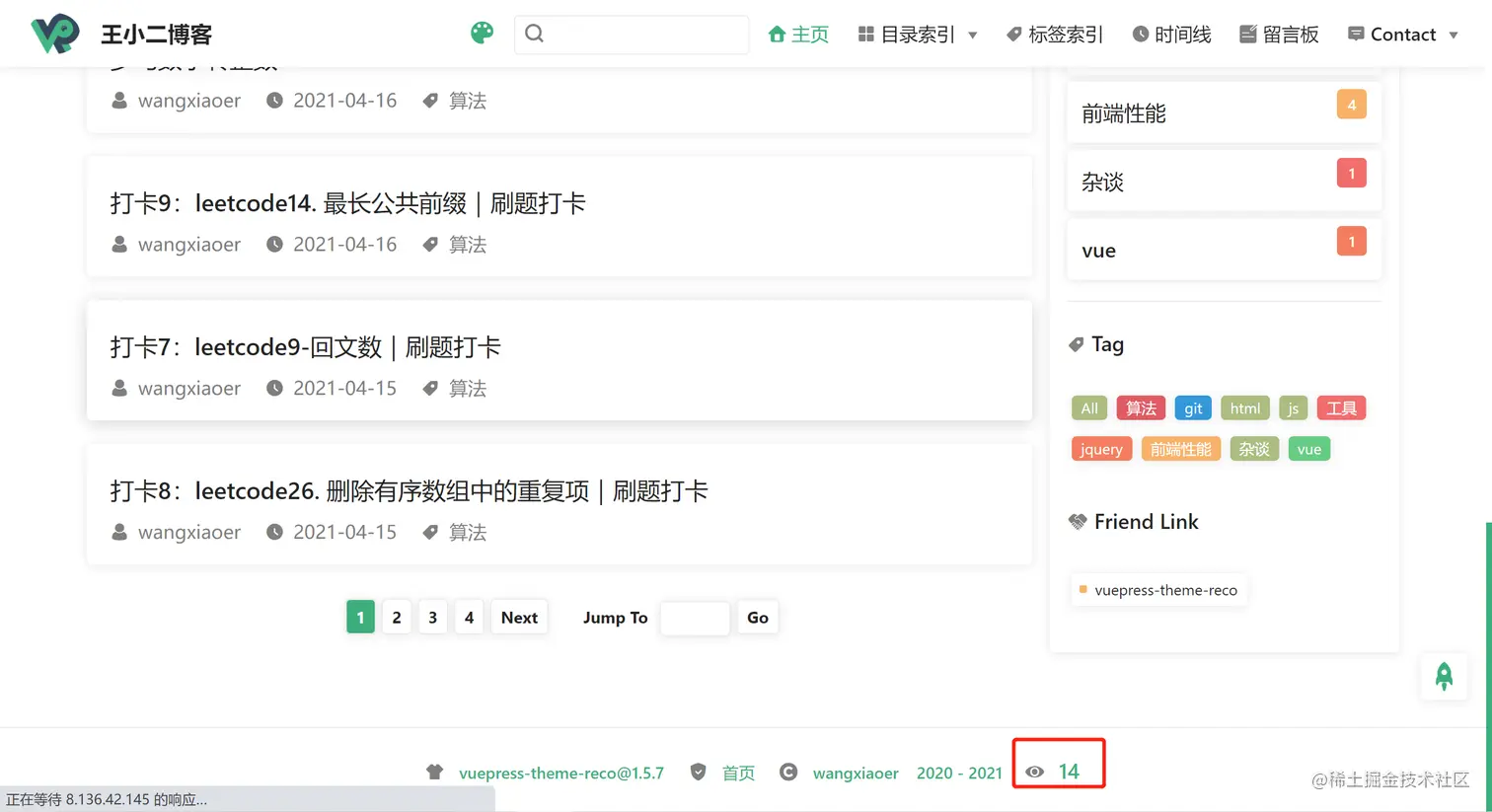
Task: Click author wangxiaoer under 打卡9 post
Action: click(189, 245)
